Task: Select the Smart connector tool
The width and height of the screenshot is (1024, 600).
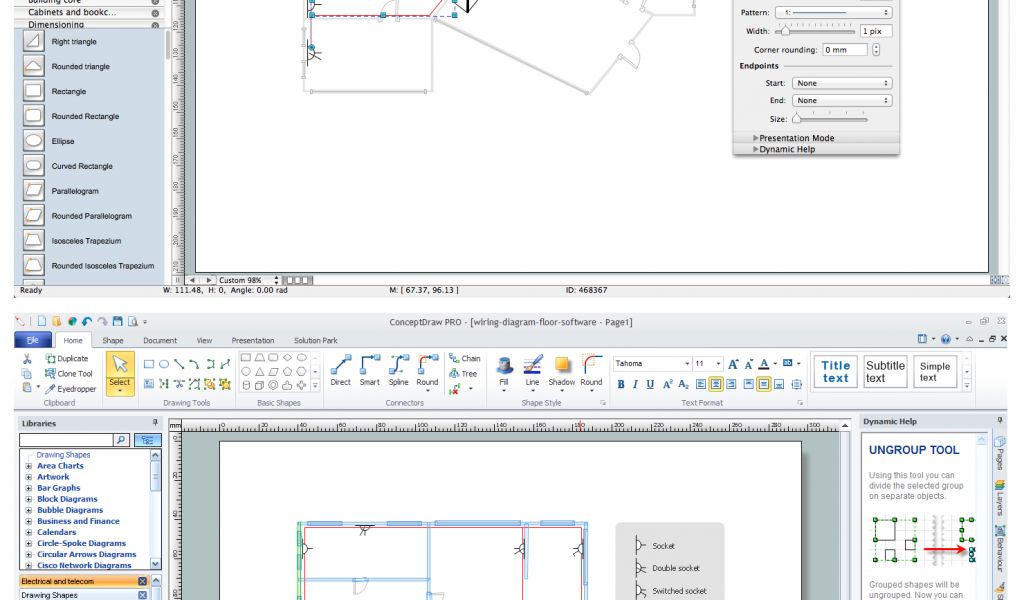Action: [370, 370]
